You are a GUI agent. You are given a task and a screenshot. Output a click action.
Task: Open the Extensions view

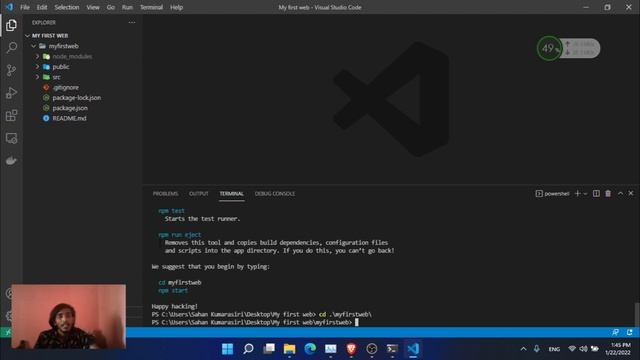(11, 116)
